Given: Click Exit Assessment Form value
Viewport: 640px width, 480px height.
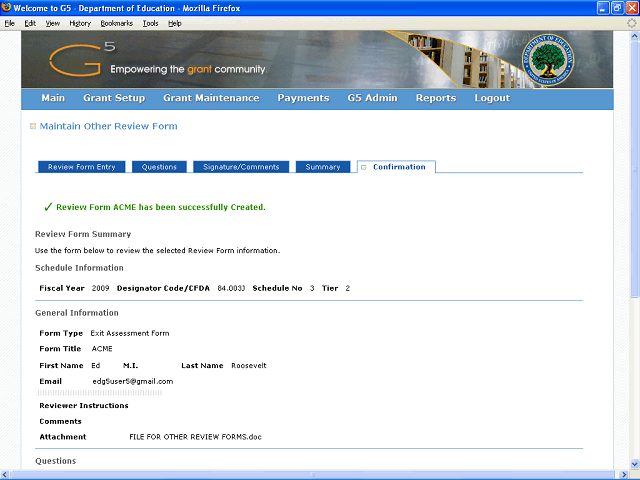Looking at the screenshot, I should point(130,333).
